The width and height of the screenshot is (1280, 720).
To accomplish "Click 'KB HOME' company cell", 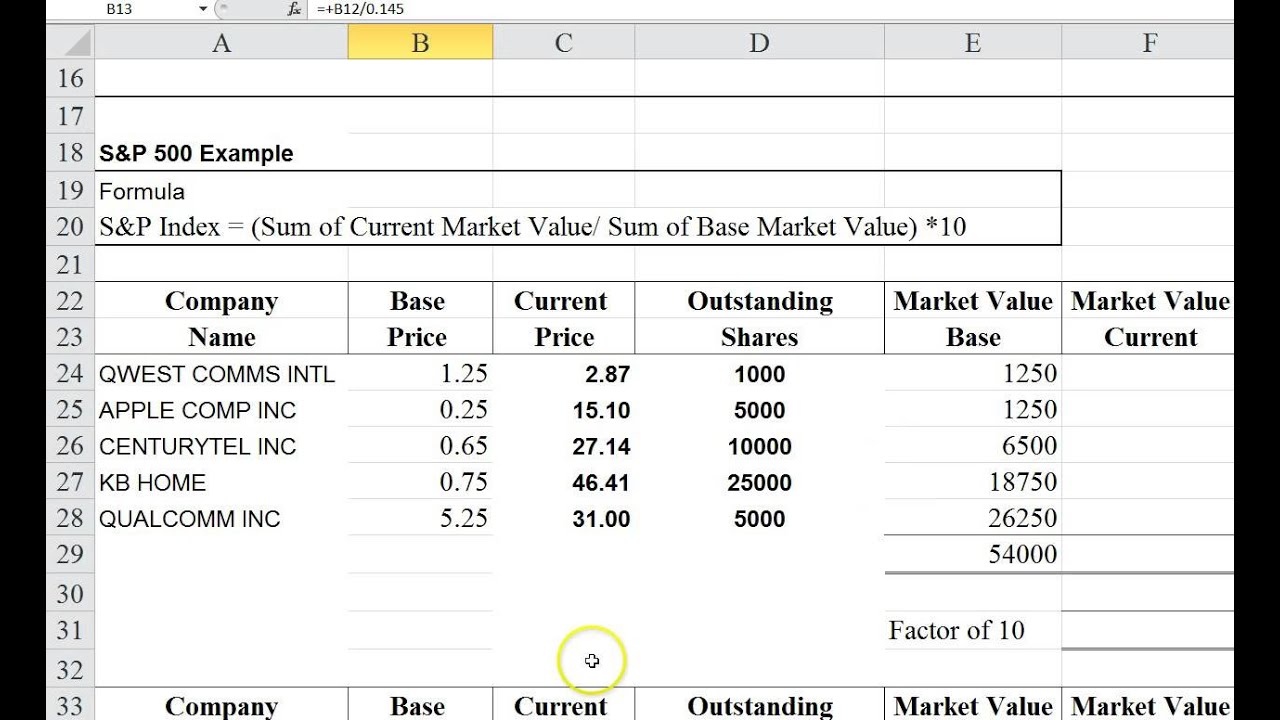I will click(x=221, y=482).
